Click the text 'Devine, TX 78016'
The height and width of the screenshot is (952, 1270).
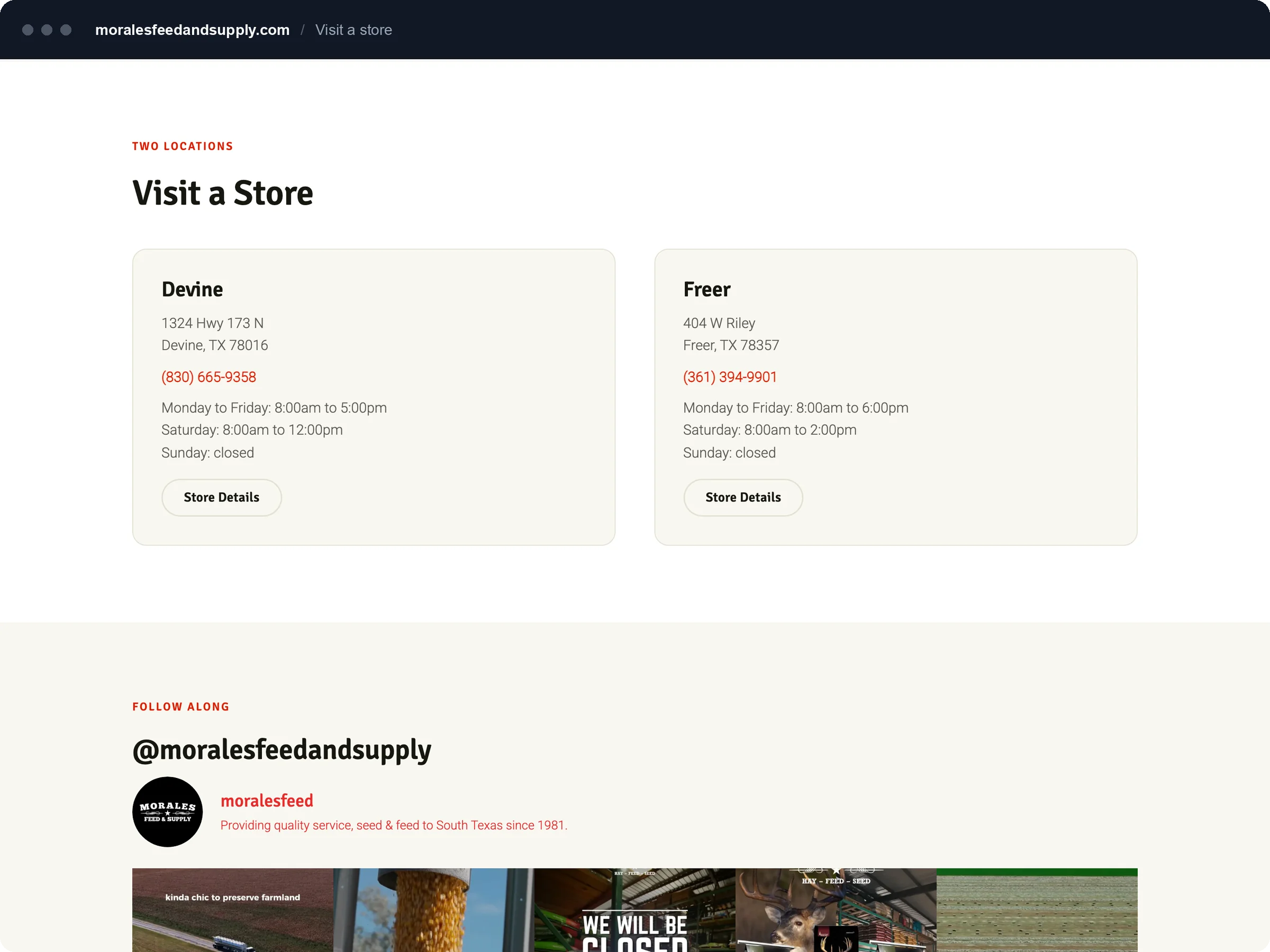click(x=215, y=345)
